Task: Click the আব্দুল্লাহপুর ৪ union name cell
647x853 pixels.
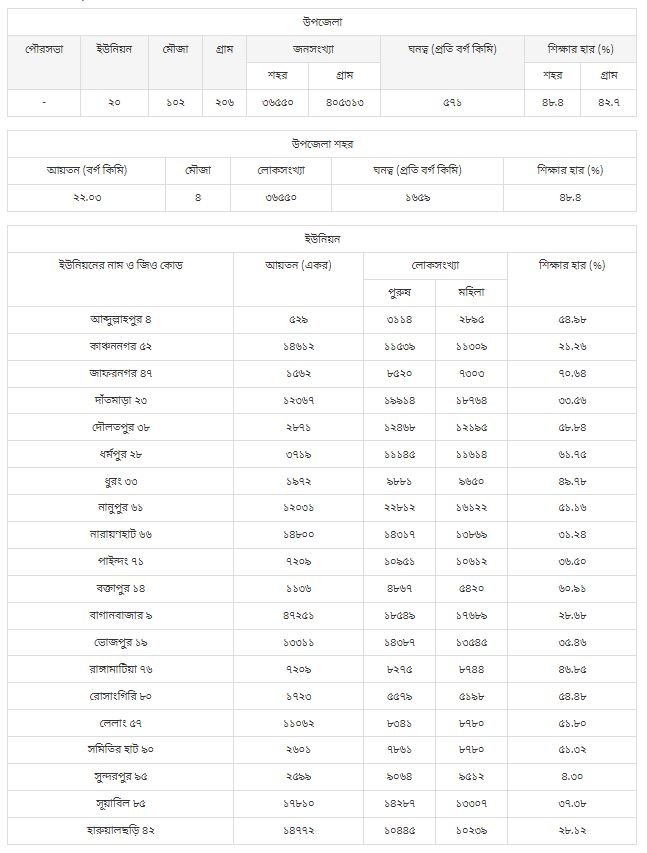Action: (x=120, y=320)
